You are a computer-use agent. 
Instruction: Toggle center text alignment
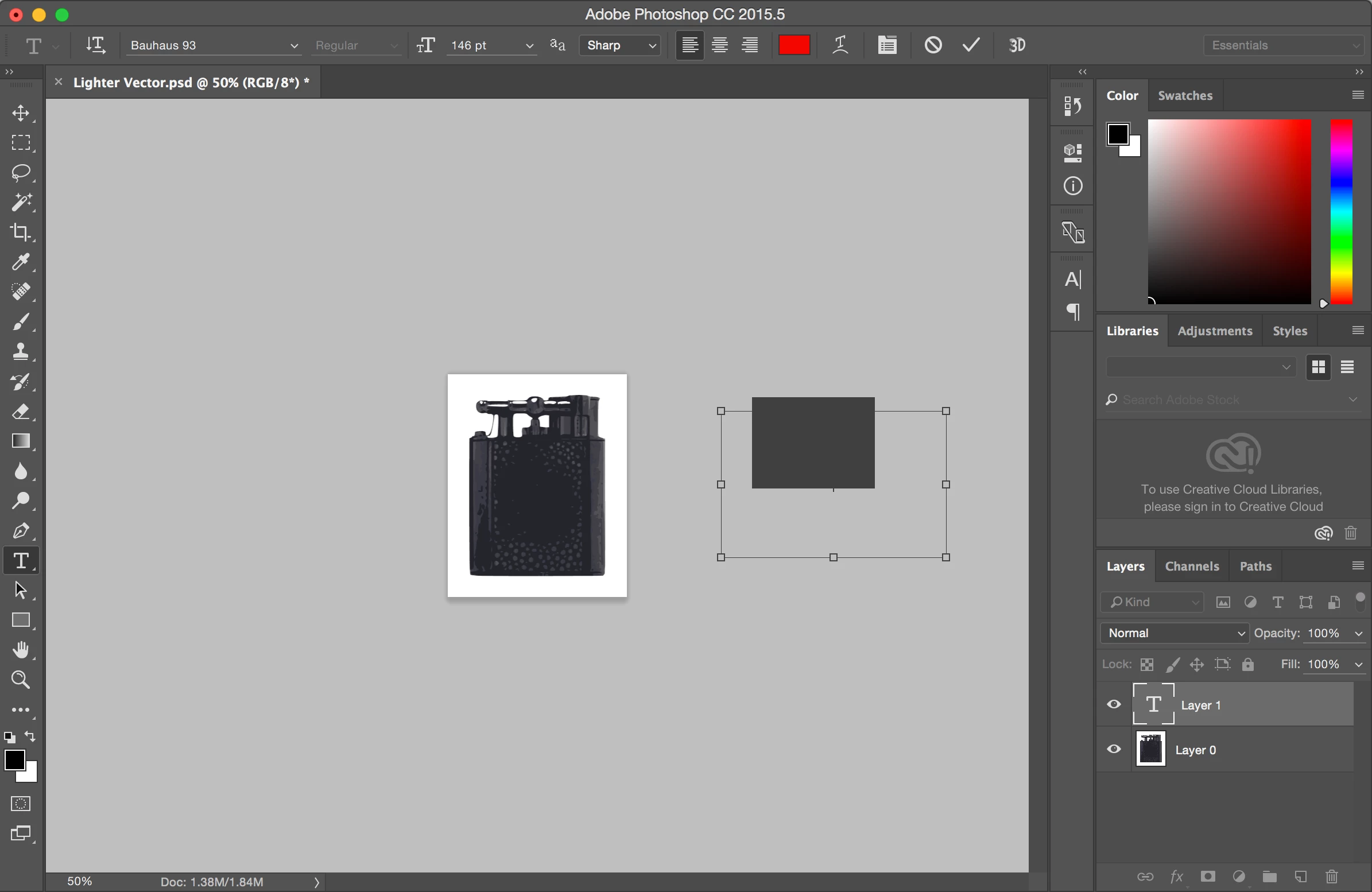(x=719, y=45)
